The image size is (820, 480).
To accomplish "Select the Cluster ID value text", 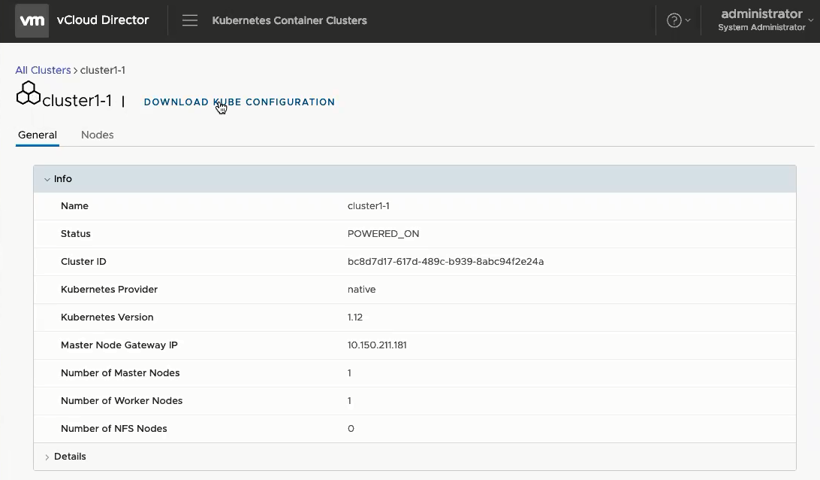I will pos(445,262).
